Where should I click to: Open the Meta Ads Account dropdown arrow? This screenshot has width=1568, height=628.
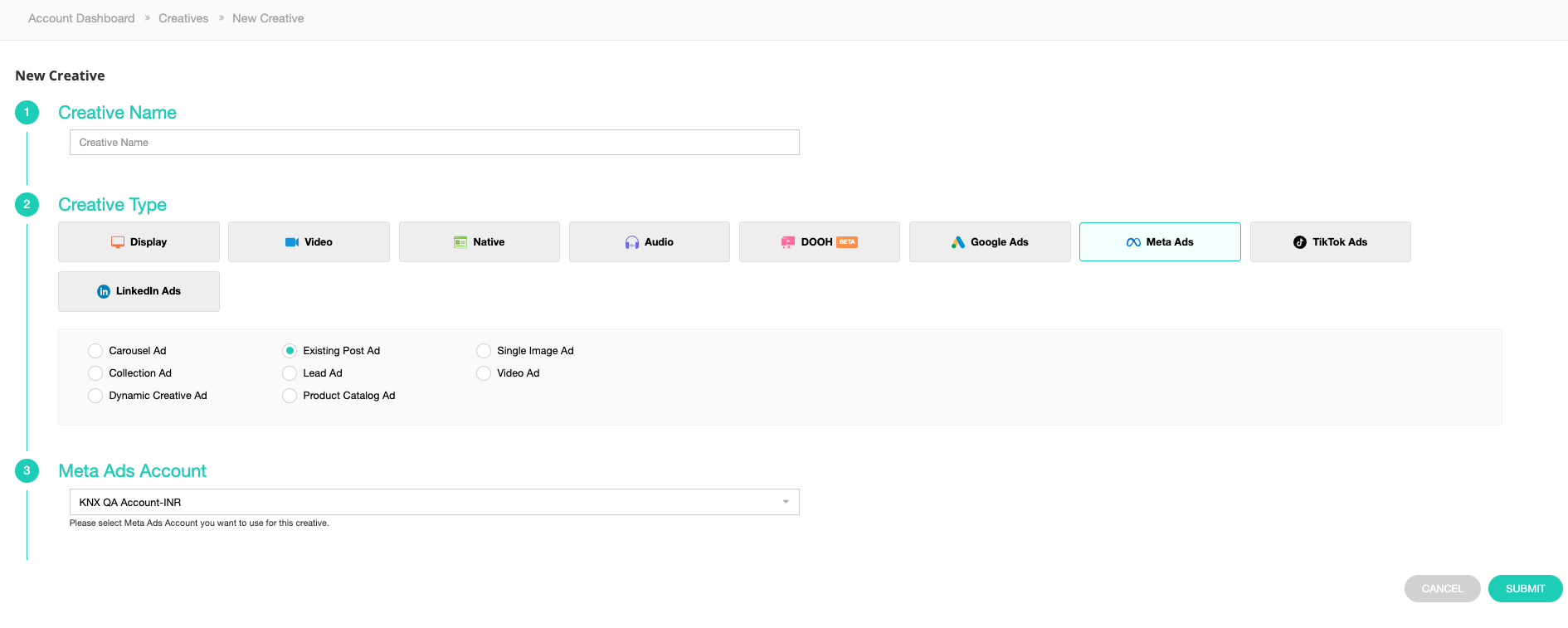(x=786, y=502)
